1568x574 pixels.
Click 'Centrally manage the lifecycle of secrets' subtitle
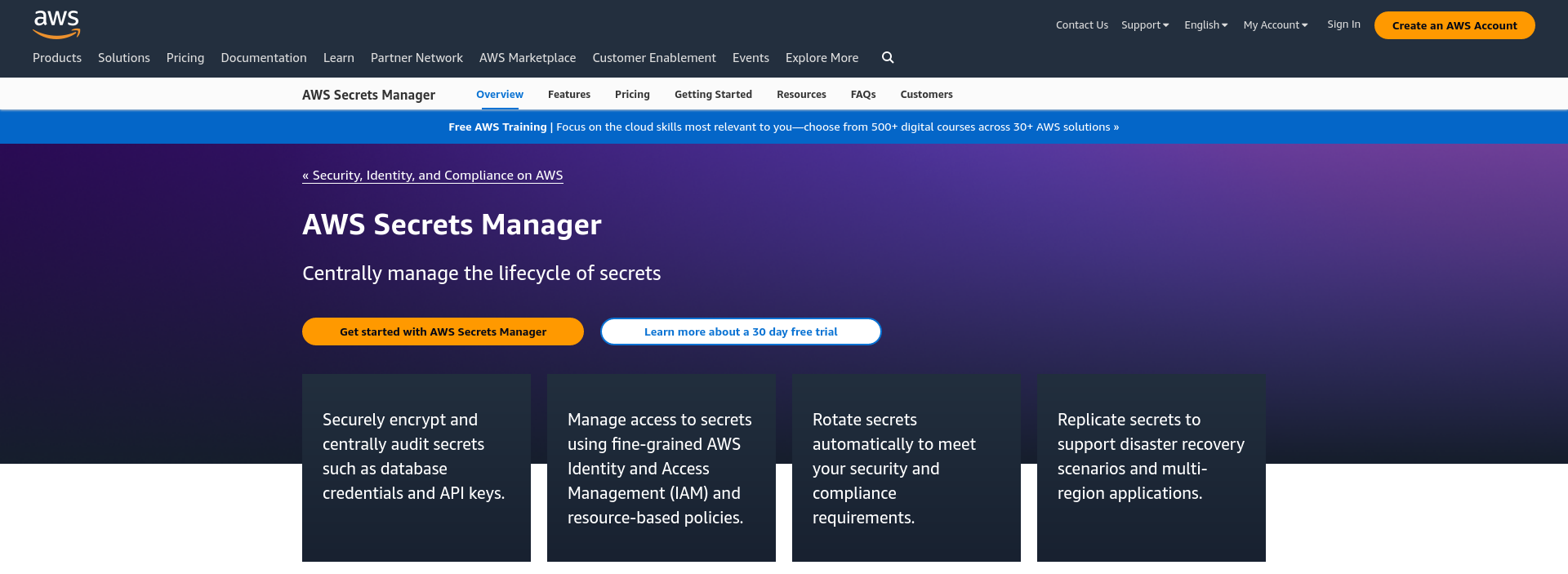[482, 274]
